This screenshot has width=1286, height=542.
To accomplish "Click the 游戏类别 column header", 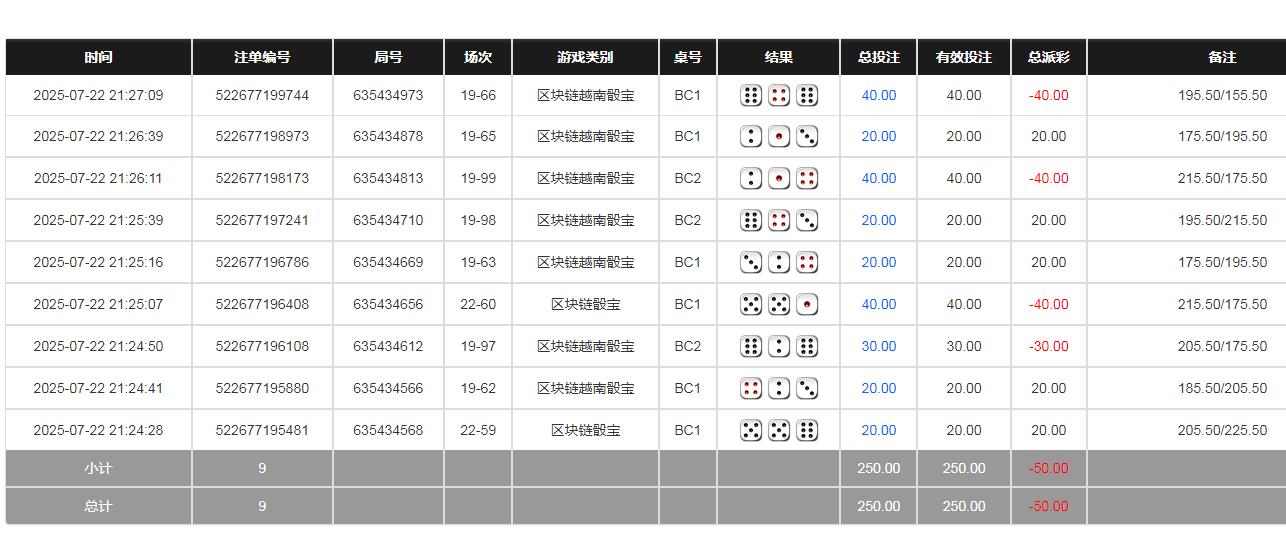I will point(585,58).
